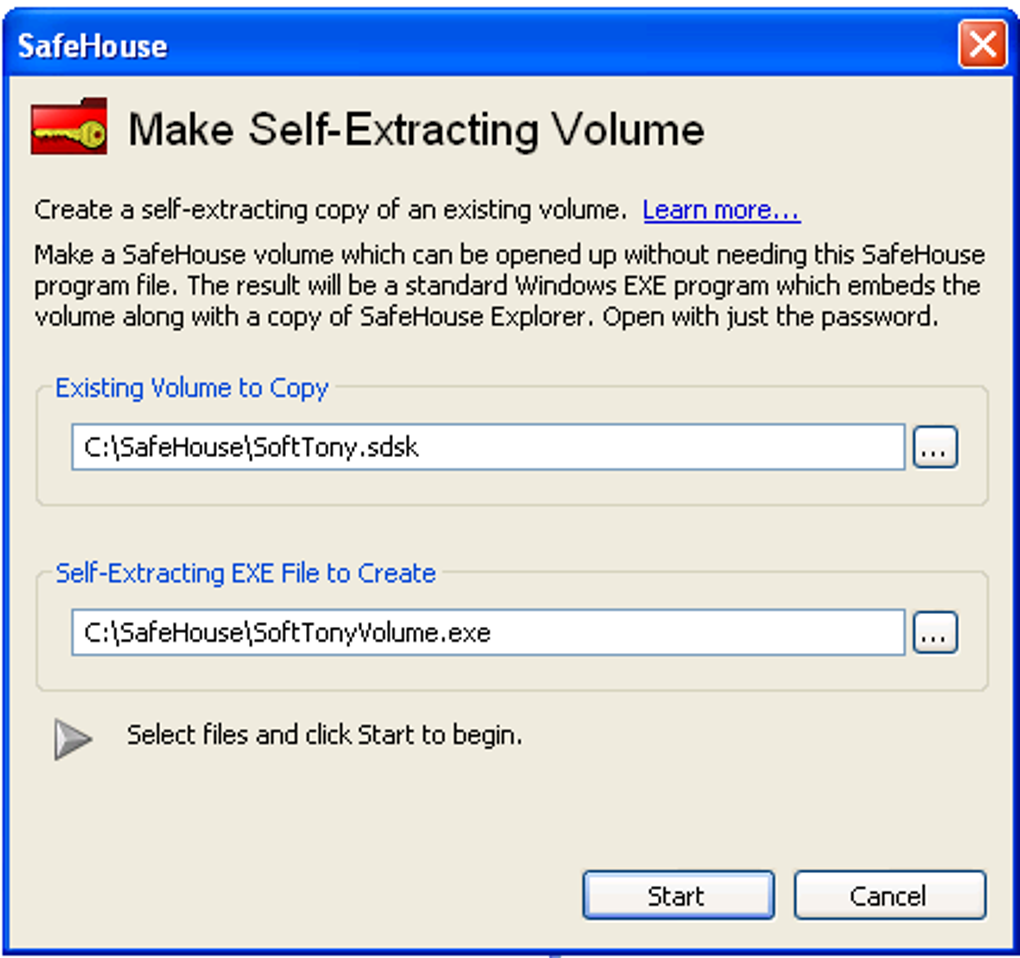Click the Existing Volume to Copy label
1020x958 pixels.
pyautogui.click(x=192, y=388)
